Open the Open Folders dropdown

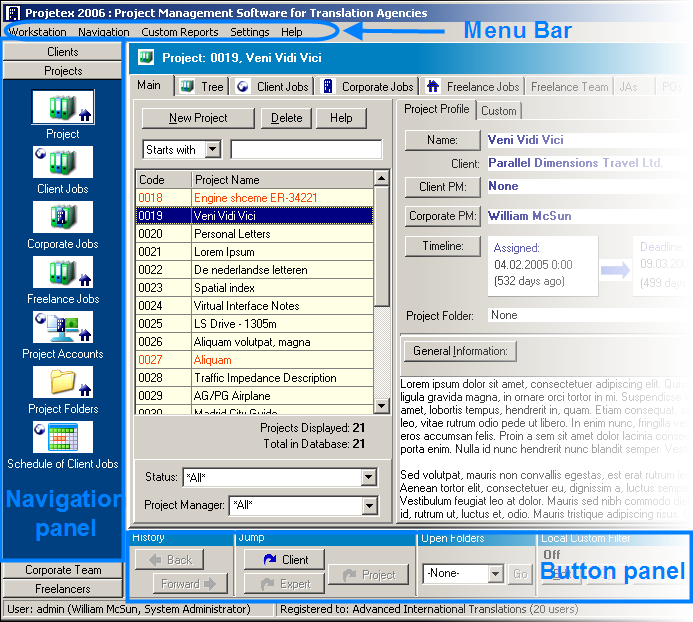click(495, 574)
